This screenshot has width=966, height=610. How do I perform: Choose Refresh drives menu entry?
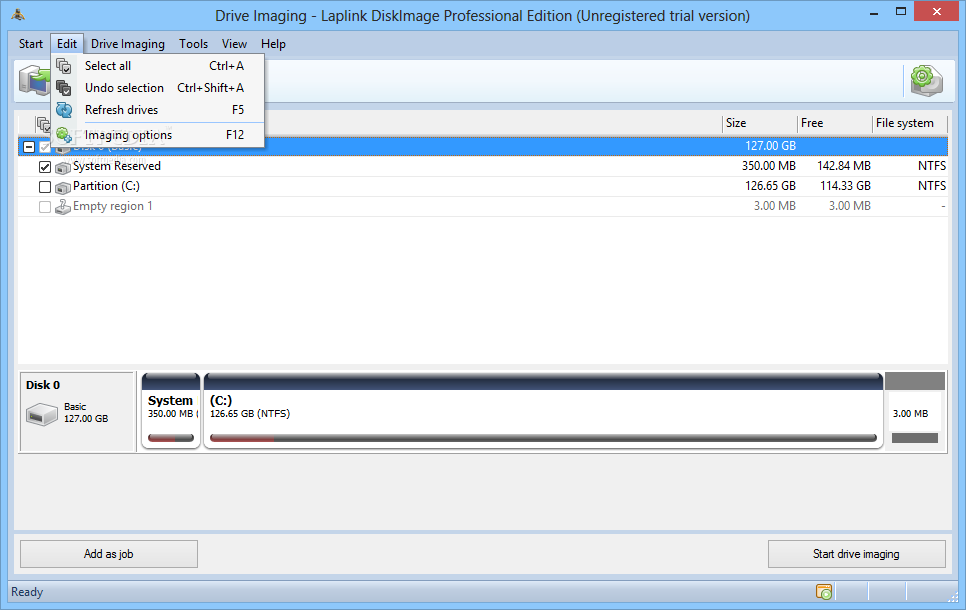158,110
